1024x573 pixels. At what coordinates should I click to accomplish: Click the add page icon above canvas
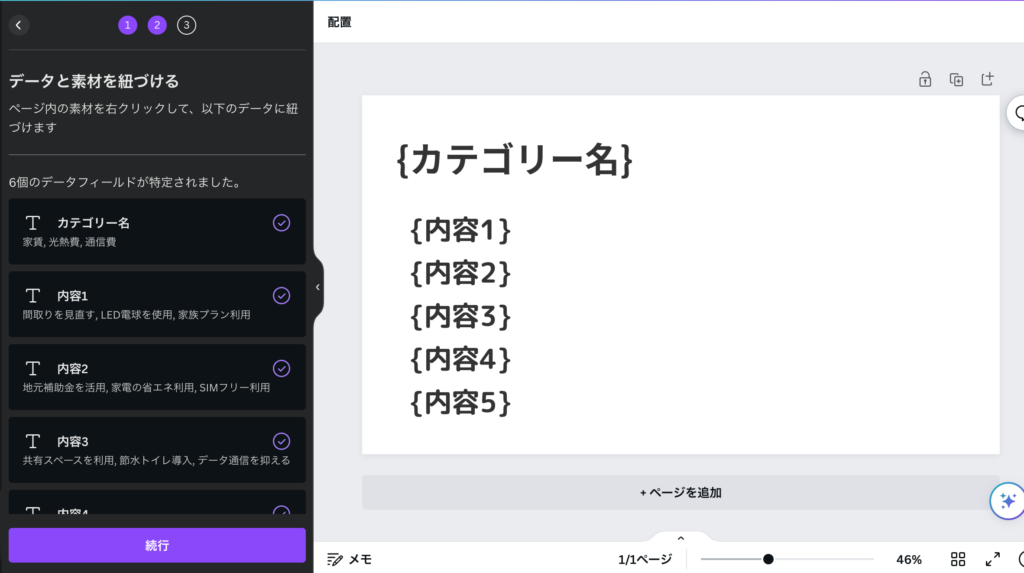click(x=987, y=79)
